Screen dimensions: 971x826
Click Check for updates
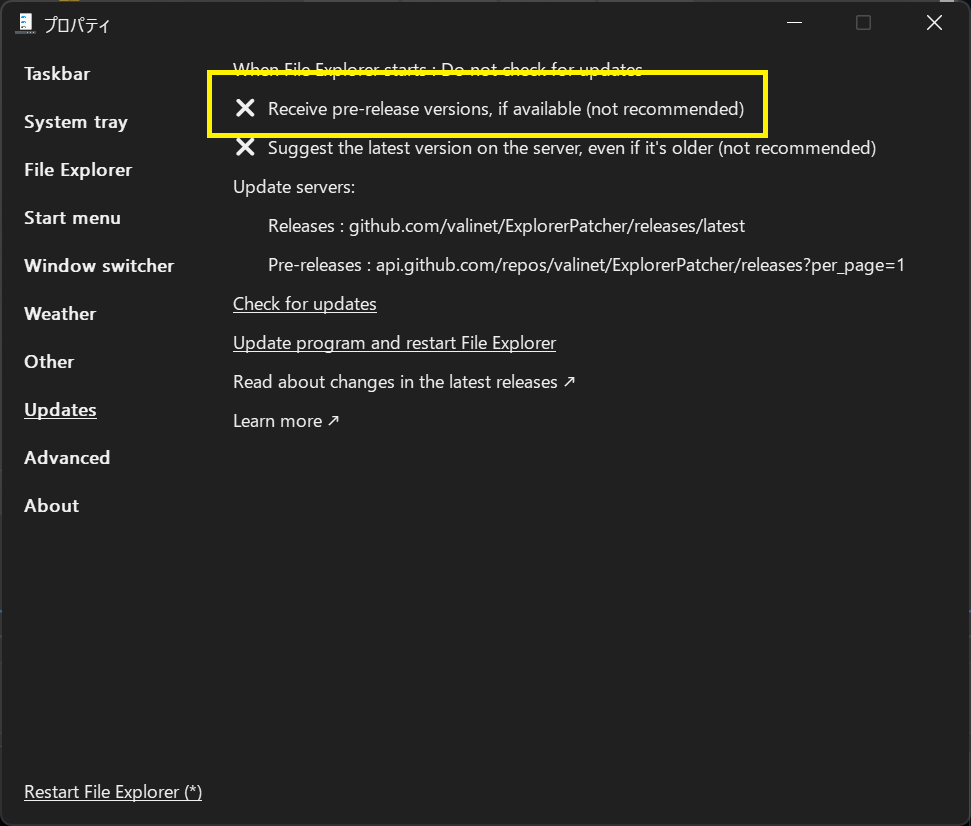[x=304, y=303]
